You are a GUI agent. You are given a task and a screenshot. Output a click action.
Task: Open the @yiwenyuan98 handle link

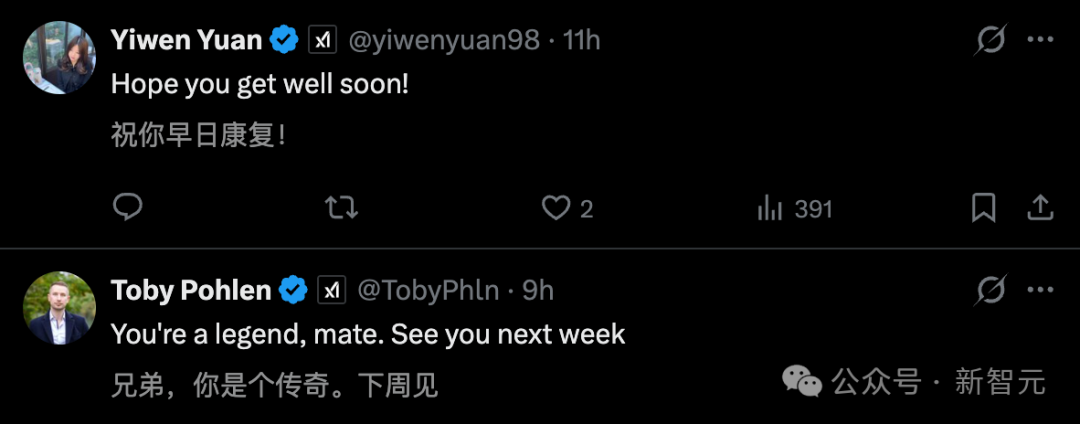(443, 41)
